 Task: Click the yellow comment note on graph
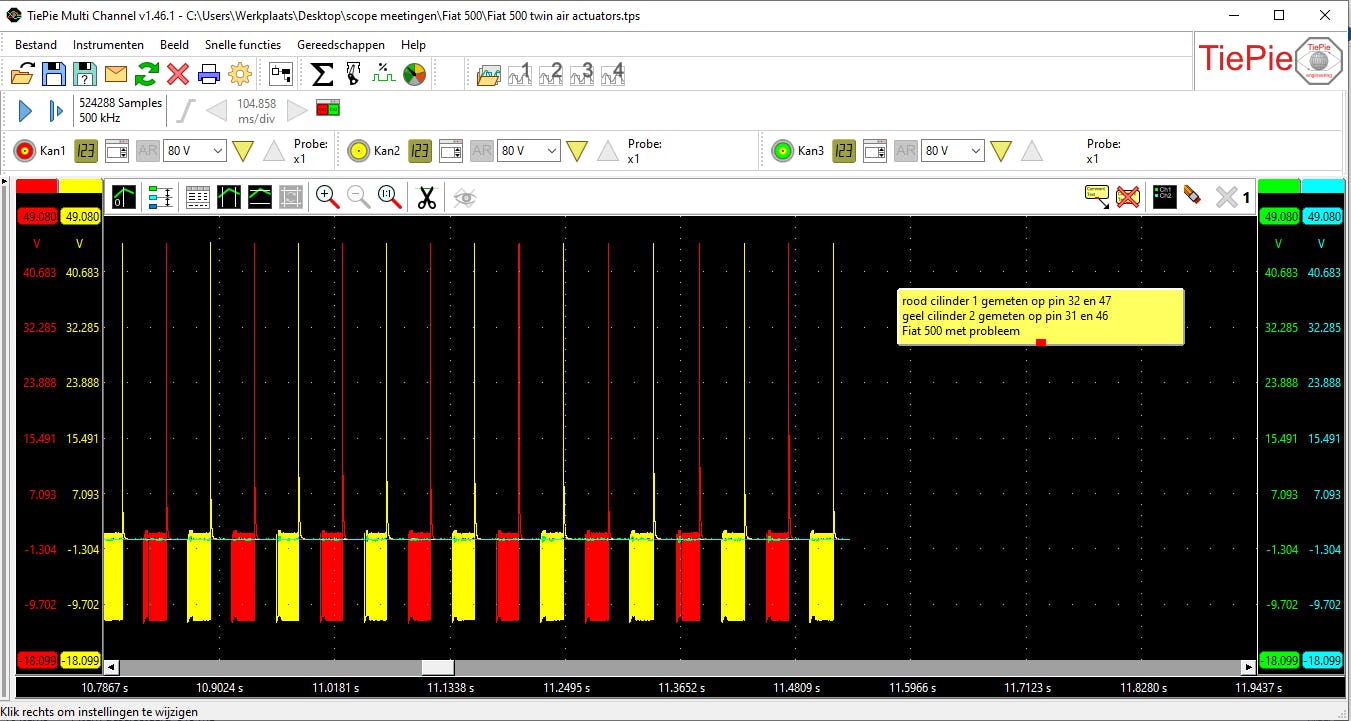pos(1040,316)
